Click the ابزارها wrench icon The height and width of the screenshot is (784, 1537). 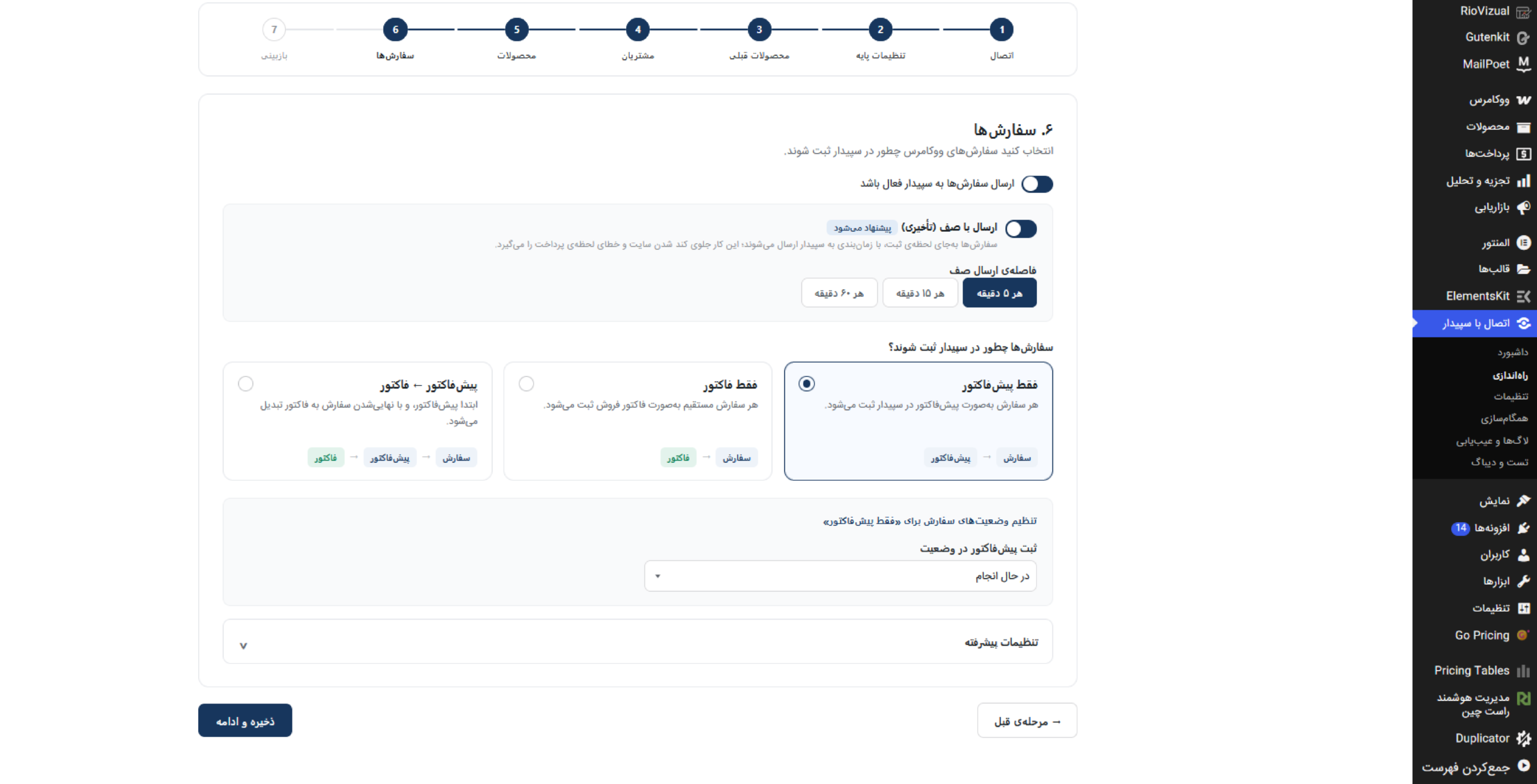pyautogui.click(x=1523, y=581)
